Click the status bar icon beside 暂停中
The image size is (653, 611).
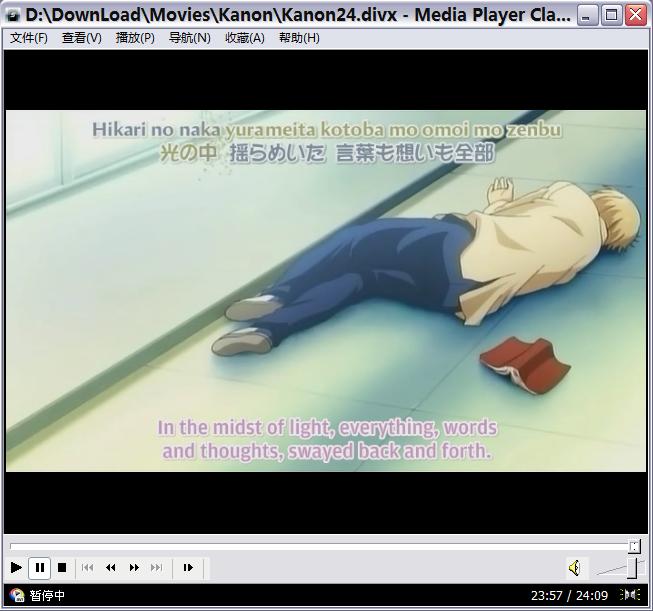pyautogui.click(x=17, y=595)
